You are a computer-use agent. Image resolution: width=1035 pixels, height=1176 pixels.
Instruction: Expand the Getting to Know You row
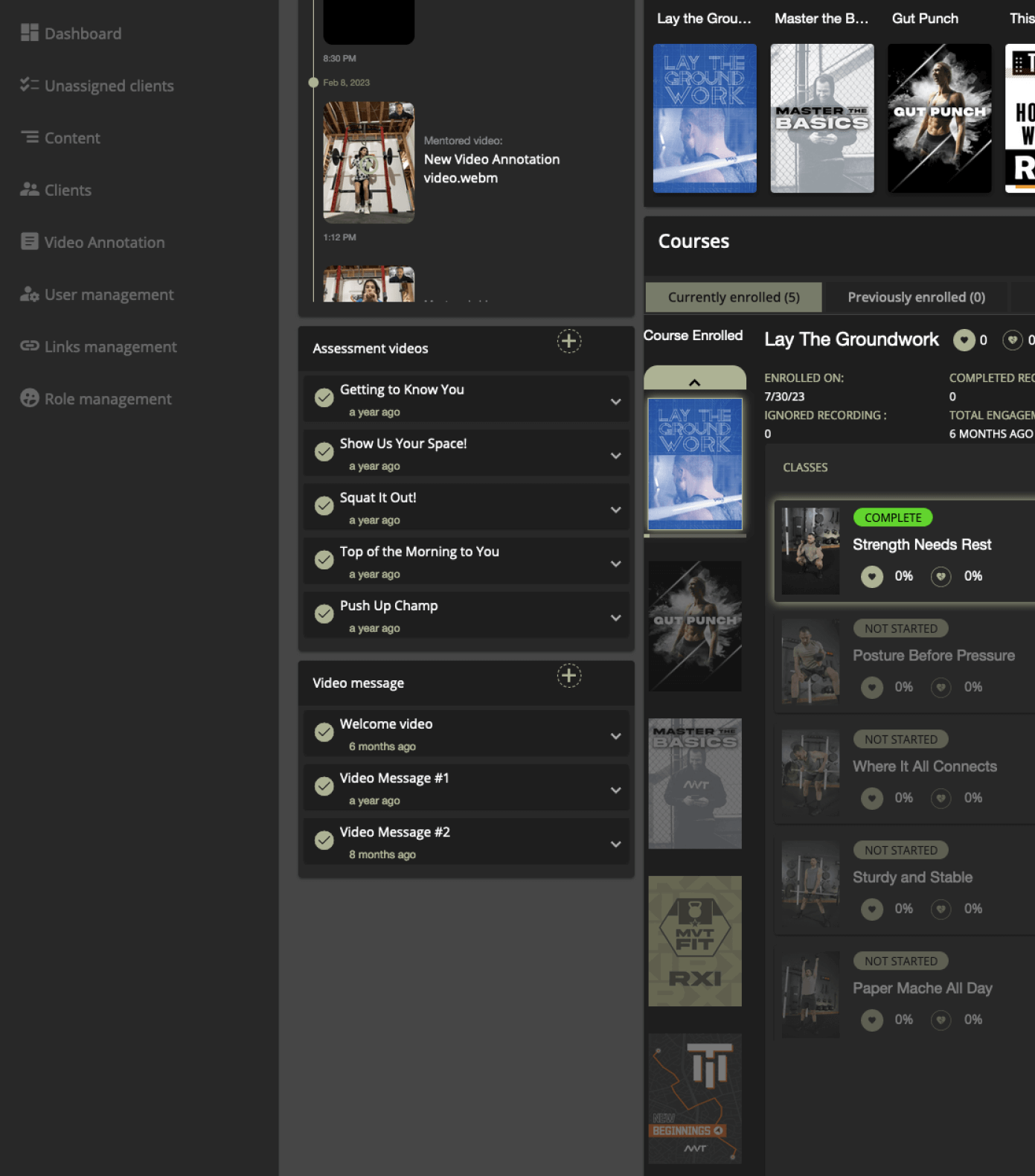click(615, 402)
